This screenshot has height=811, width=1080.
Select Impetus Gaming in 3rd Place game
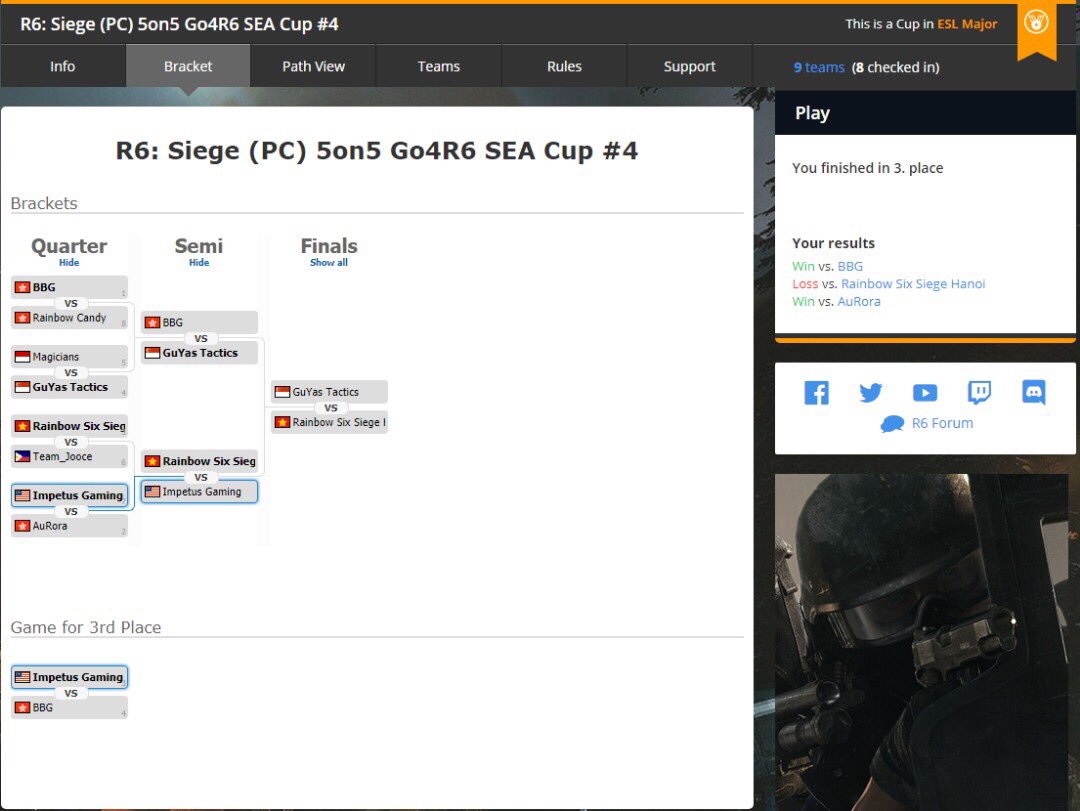click(x=69, y=677)
